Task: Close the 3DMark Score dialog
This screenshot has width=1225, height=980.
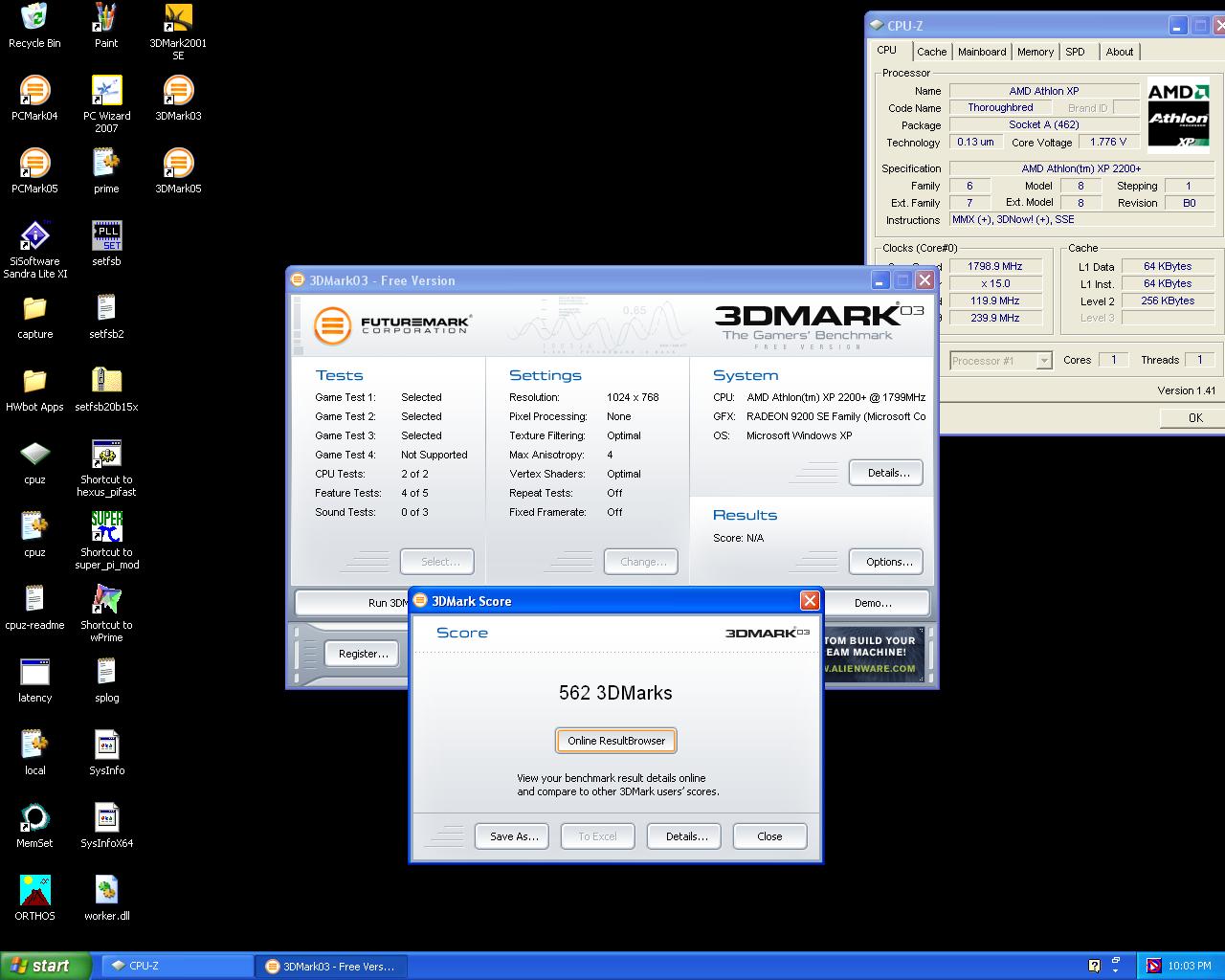Action: click(x=810, y=600)
